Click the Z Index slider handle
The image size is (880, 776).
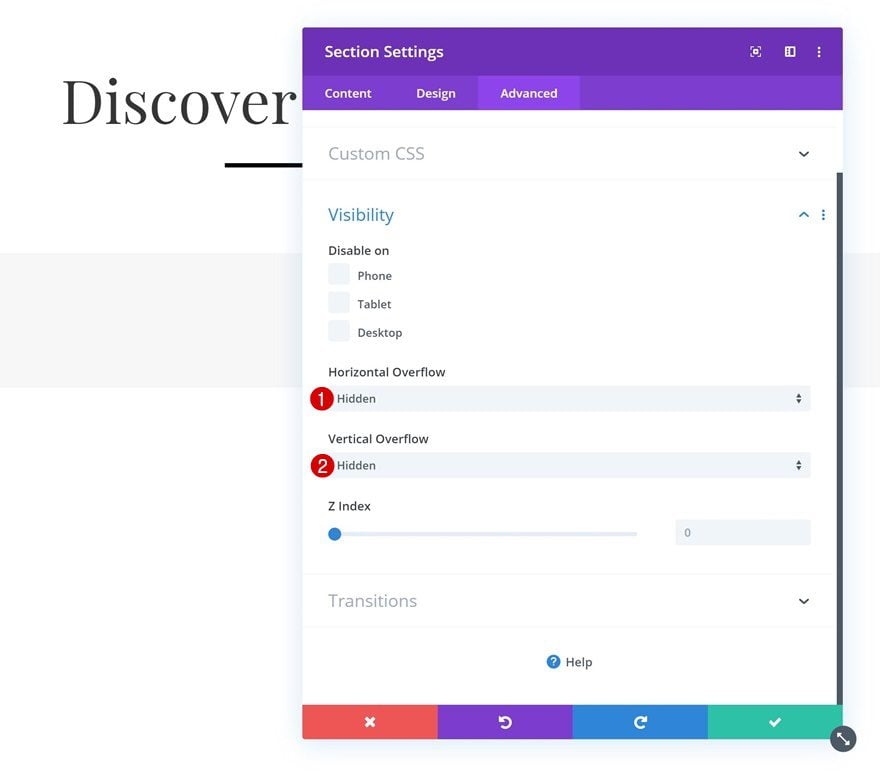[x=334, y=534]
